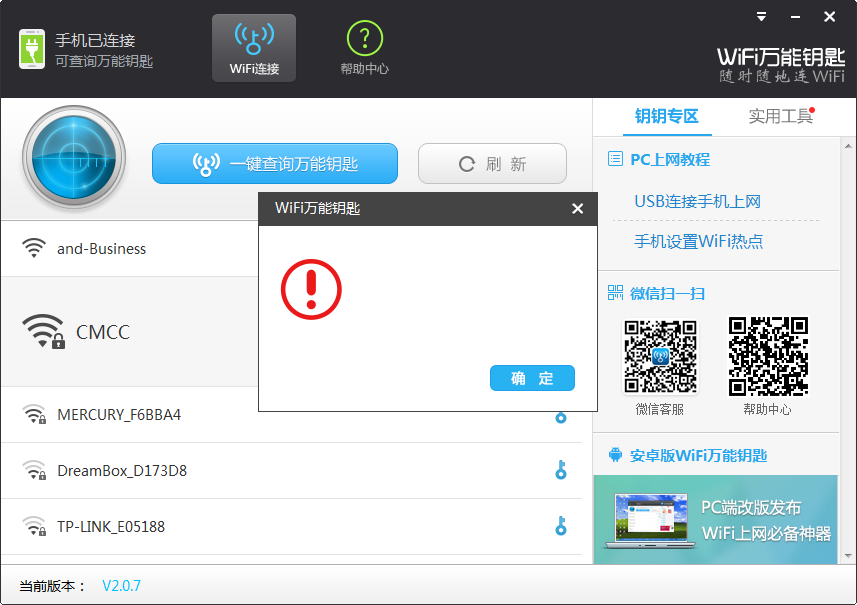
Task: Select TP-LINK_E05188 network
Action: pyautogui.click(x=291, y=526)
